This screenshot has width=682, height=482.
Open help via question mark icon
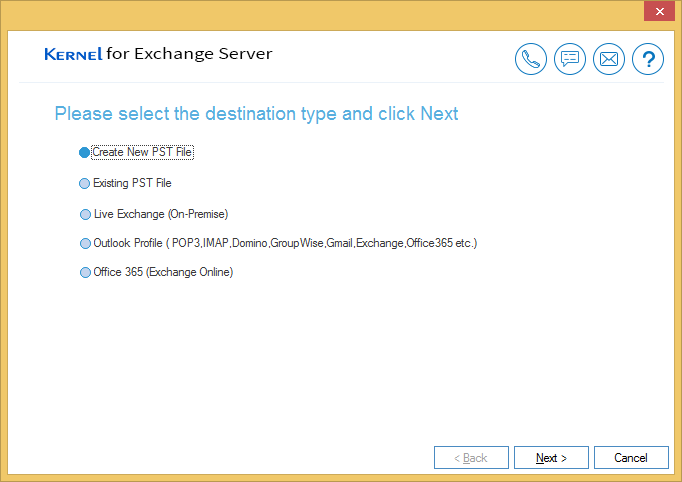tap(648, 60)
